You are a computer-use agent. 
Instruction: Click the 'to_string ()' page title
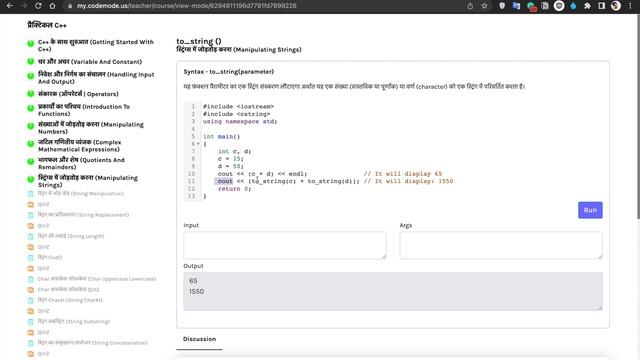[x=199, y=41]
